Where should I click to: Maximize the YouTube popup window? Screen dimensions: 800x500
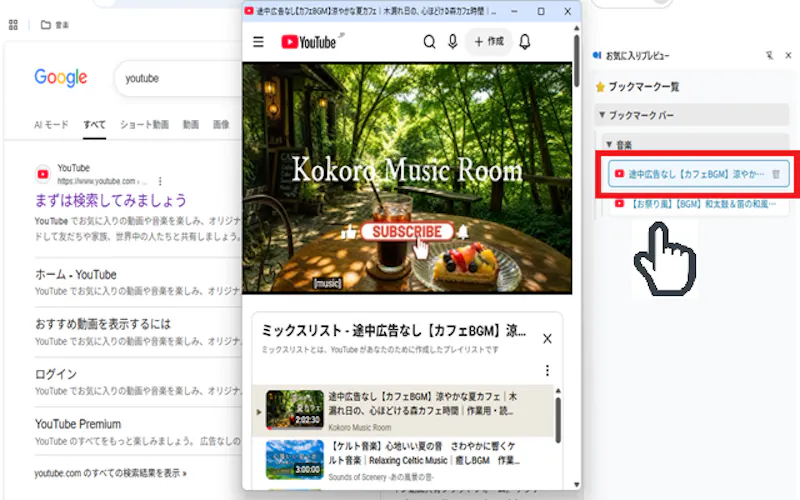coord(541,11)
